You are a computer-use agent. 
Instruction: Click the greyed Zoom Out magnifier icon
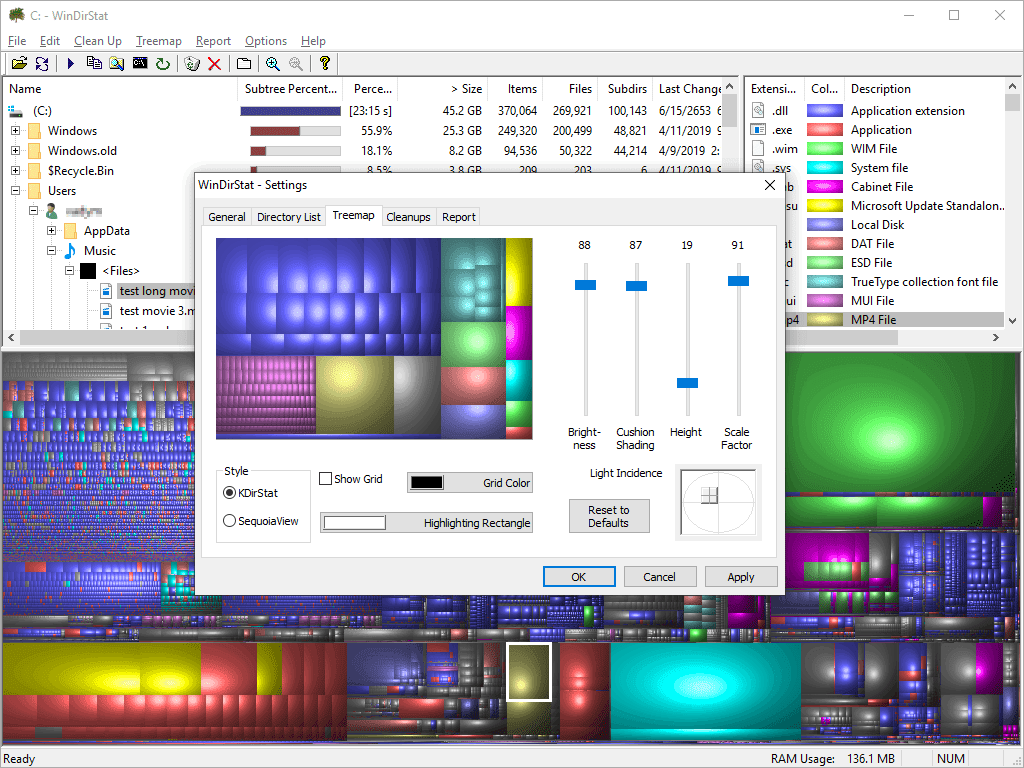(x=296, y=63)
